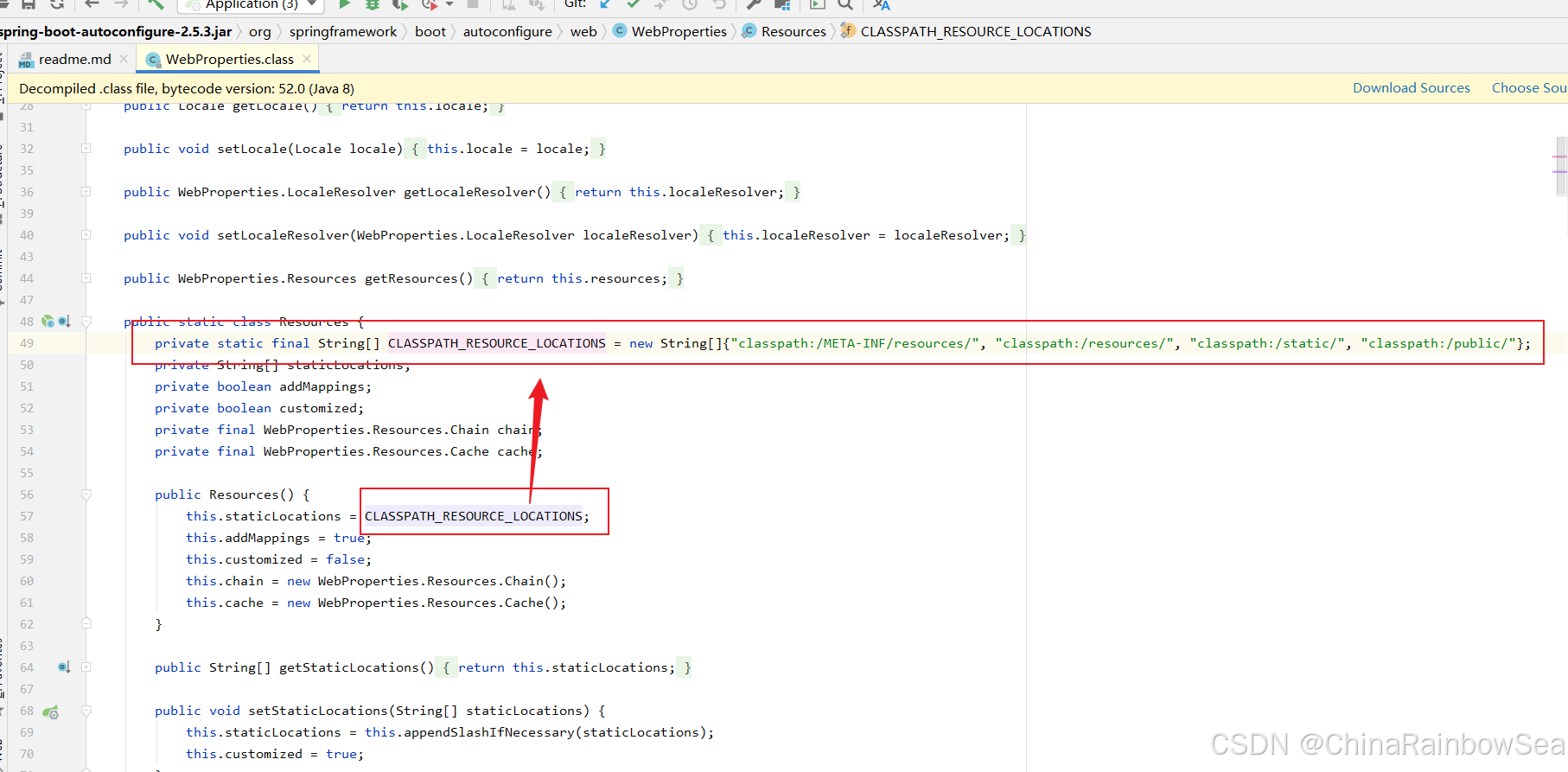Screen dimensions: 1568x772
Task: Open Search Everywhere magnifier
Action: click(845, 4)
